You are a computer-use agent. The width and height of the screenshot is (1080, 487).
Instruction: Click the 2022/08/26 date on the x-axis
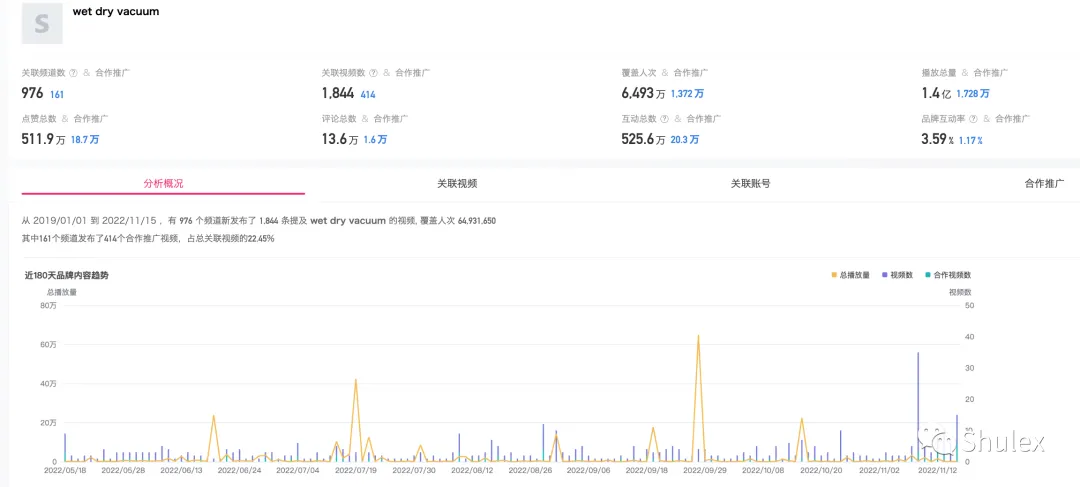(530, 471)
